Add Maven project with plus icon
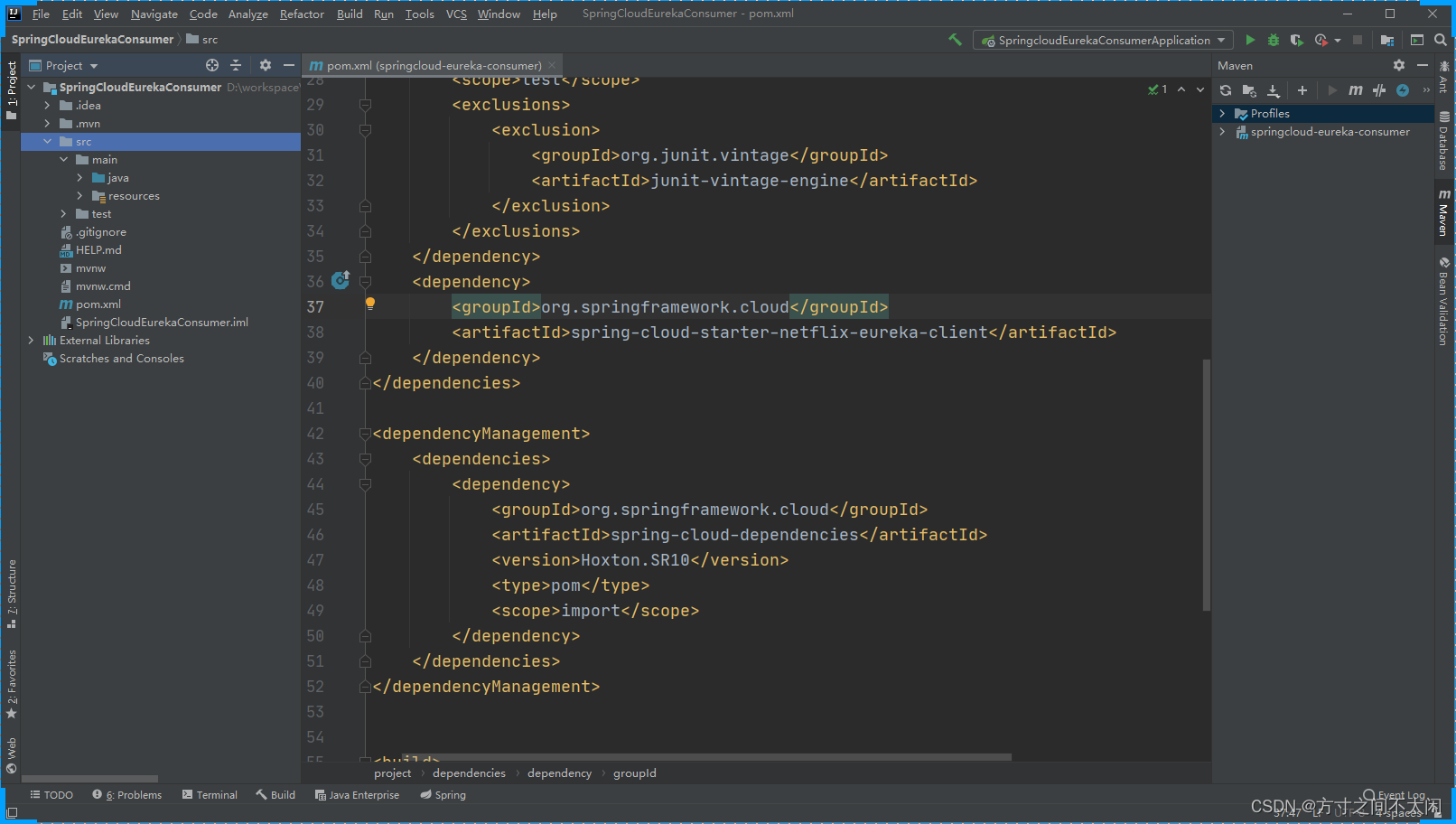The height and width of the screenshot is (824, 1456). (1302, 90)
